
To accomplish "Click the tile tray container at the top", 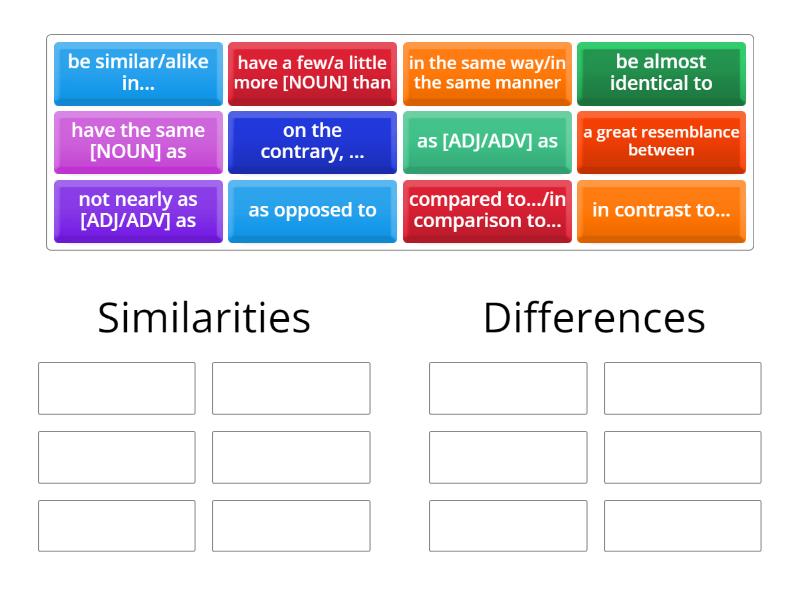I will tap(399, 142).
